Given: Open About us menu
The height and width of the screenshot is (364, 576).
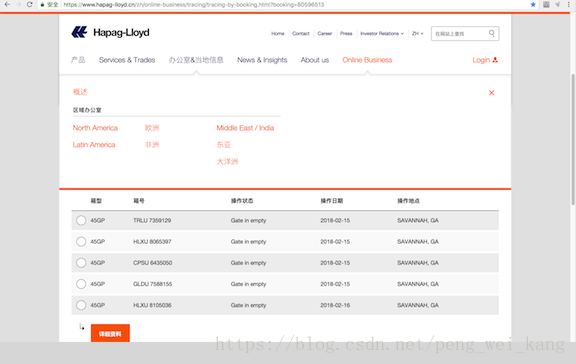Looking at the screenshot, I should tap(315, 60).
